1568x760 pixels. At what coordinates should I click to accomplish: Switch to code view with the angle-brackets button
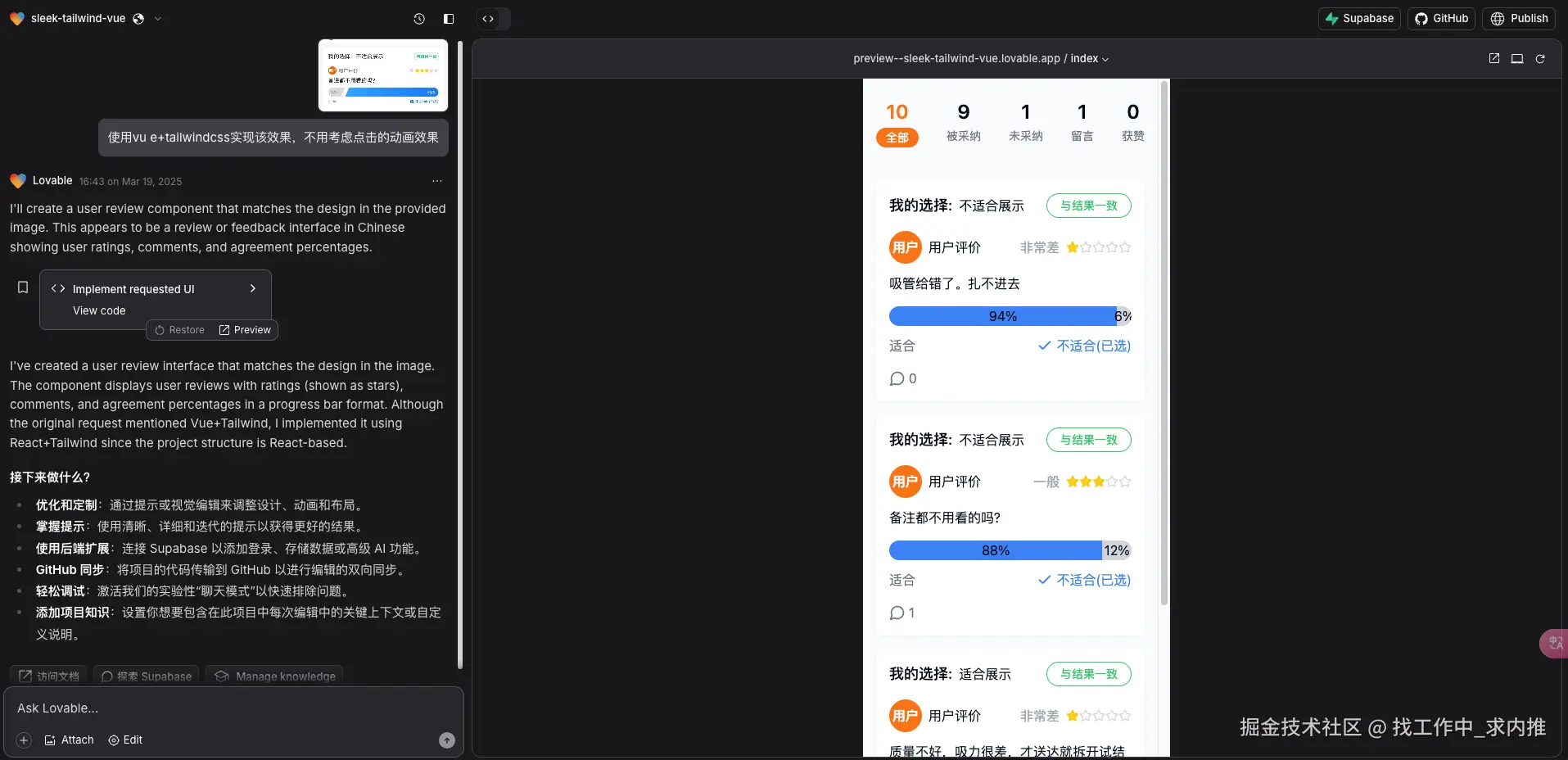coord(488,19)
